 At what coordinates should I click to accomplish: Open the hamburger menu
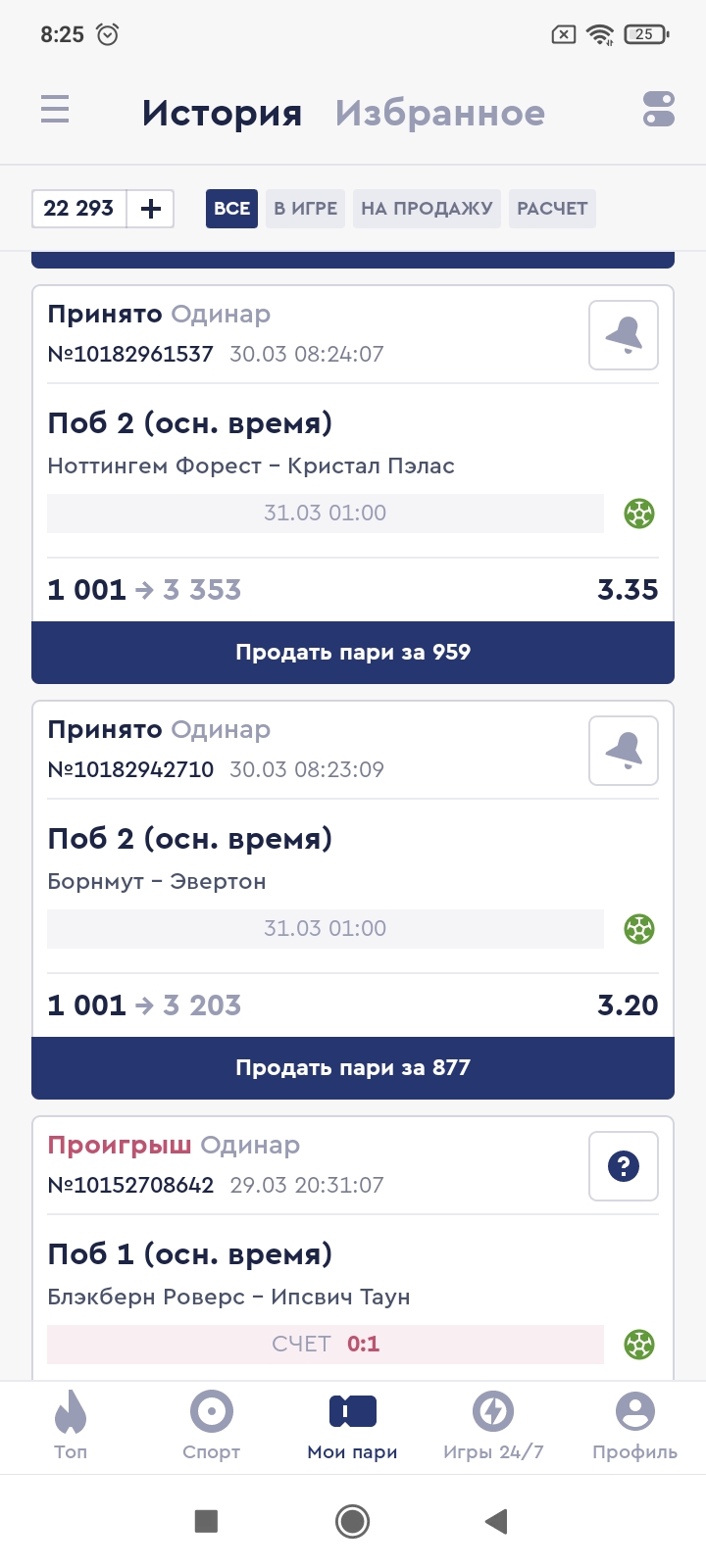coord(55,109)
